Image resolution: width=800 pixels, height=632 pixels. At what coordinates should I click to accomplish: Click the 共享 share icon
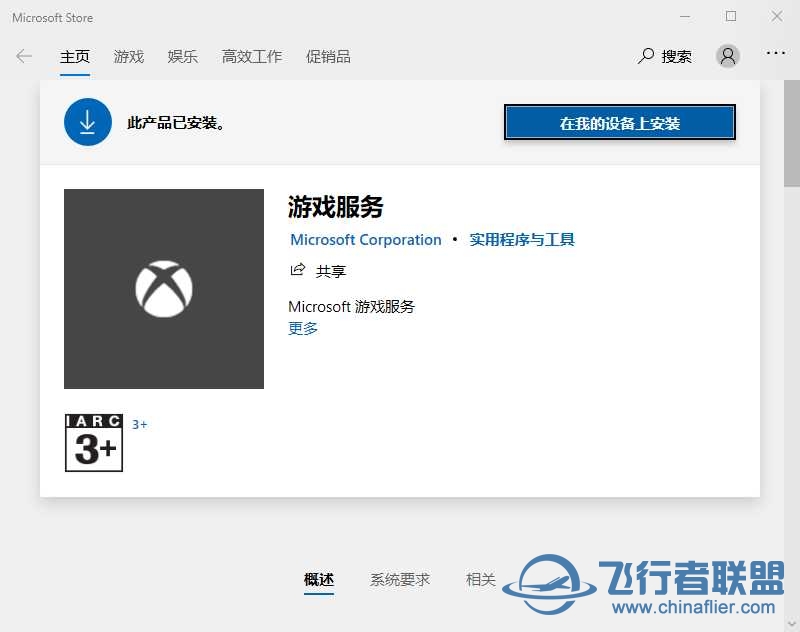click(x=297, y=270)
